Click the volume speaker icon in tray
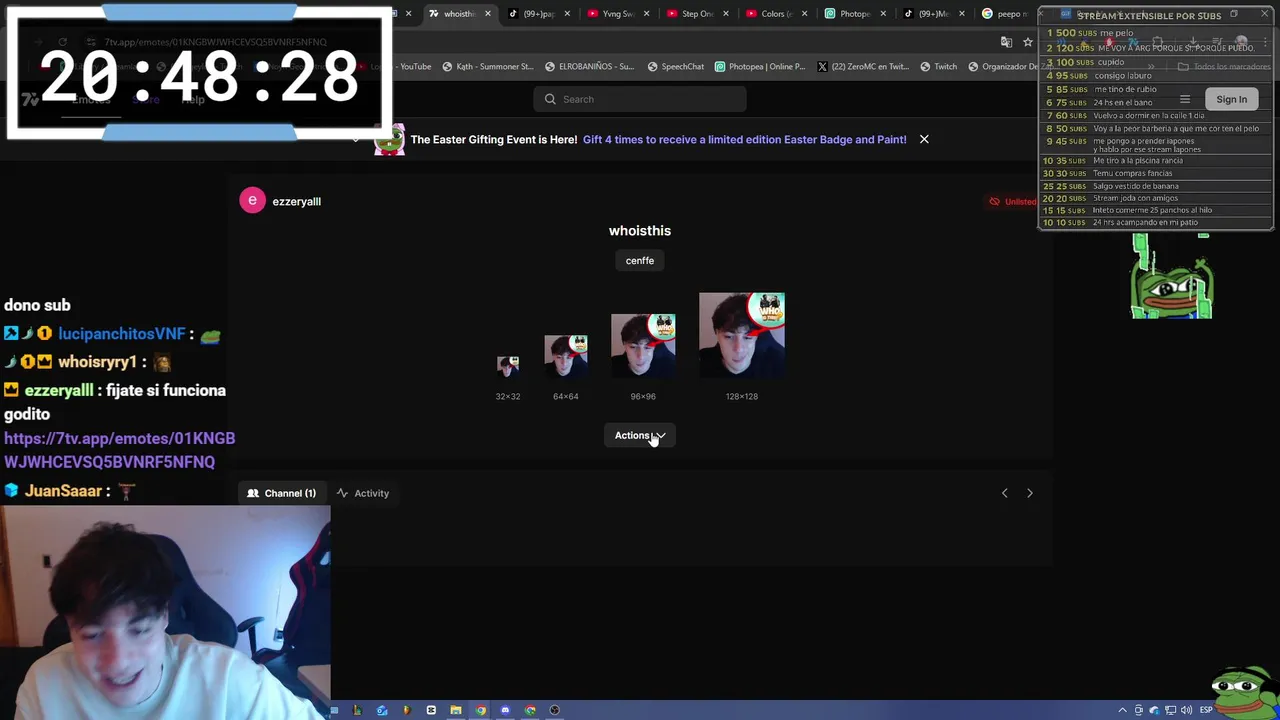This screenshot has width=1280, height=720. (1188, 710)
